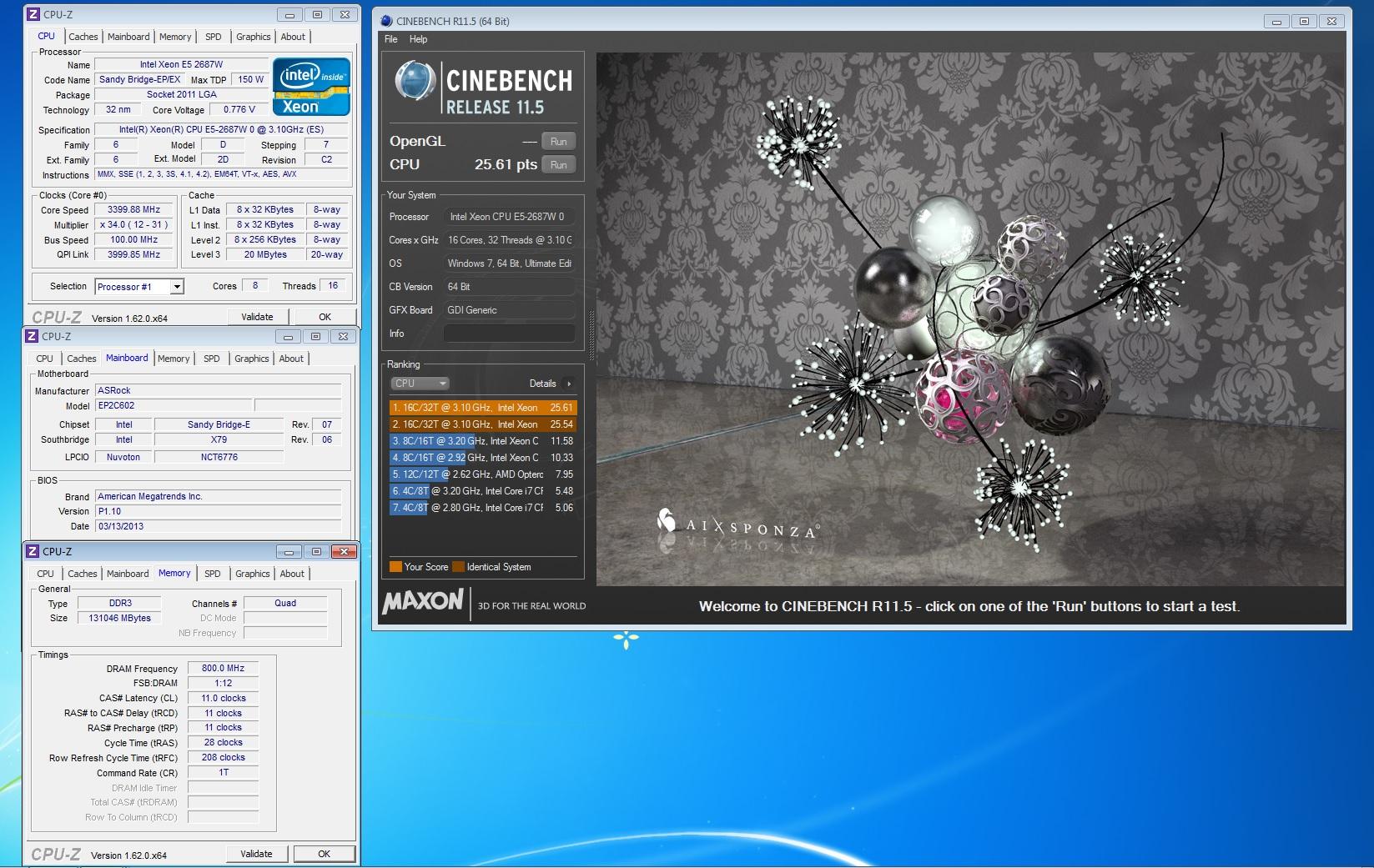1374x868 pixels.
Task: Open SPD tab in top CPU-Z window
Action: [214, 37]
